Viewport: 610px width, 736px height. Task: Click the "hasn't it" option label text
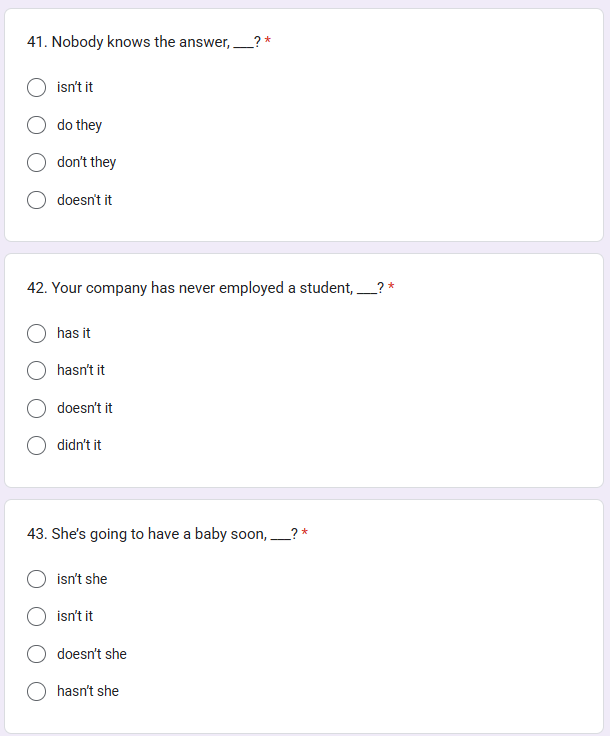[81, 370]
